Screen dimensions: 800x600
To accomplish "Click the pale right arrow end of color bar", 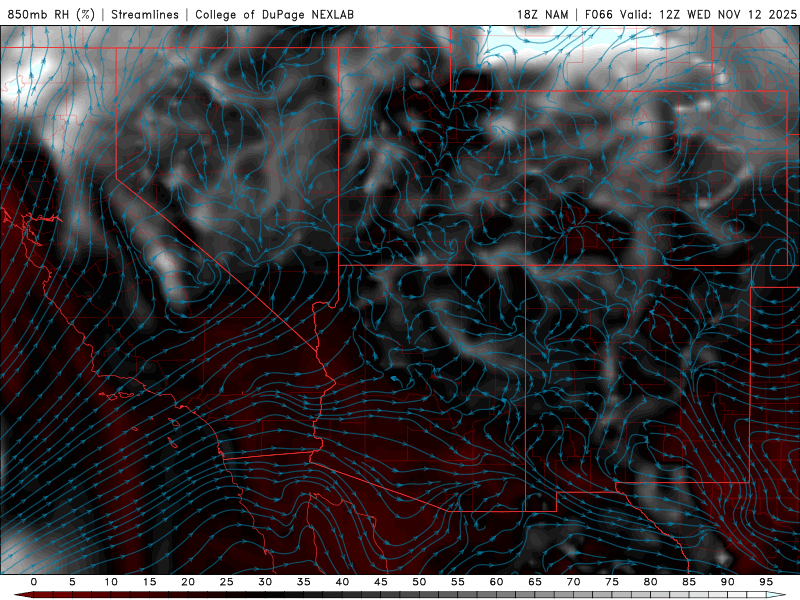I will pos(776,595).
